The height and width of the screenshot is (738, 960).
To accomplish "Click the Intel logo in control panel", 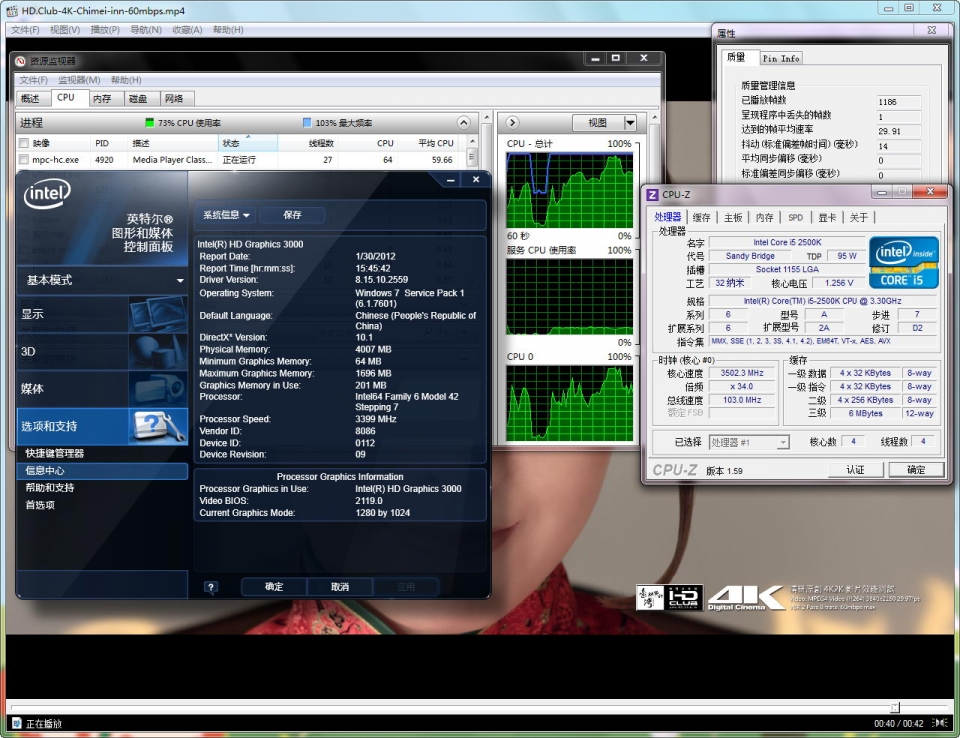I will pyautogui.click(x=47, y=194).
